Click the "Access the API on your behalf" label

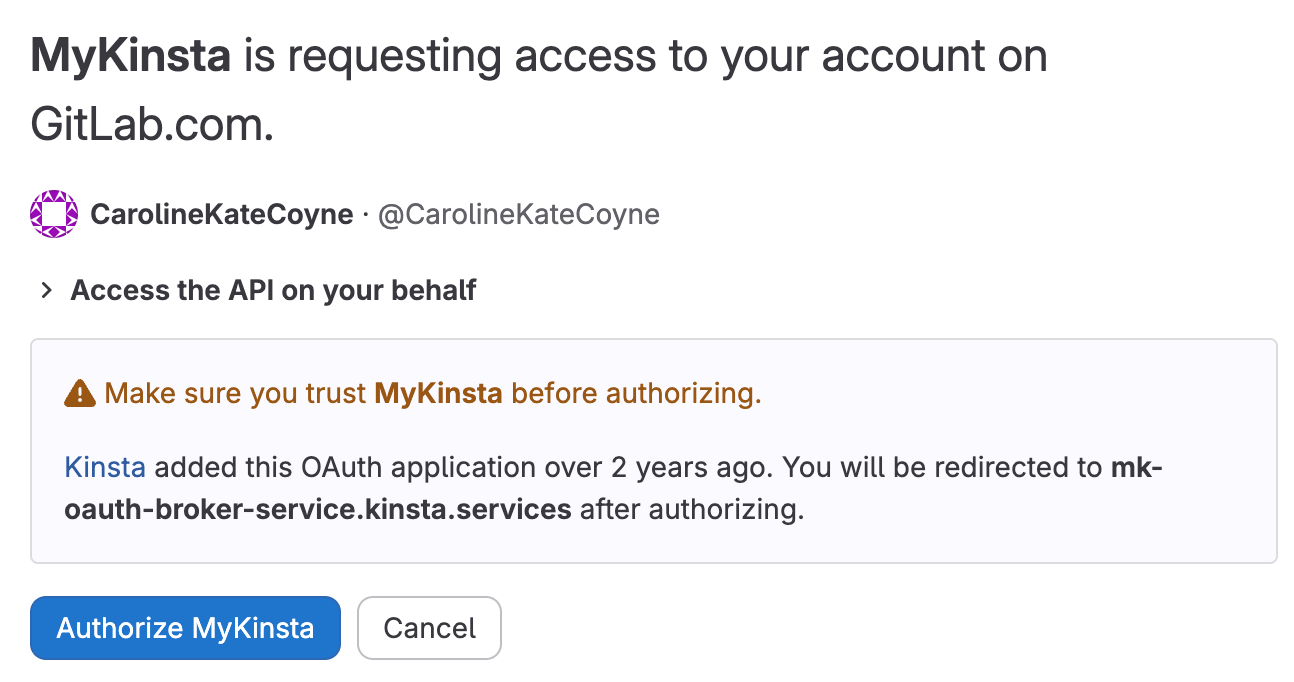pyautogui.click(x=273, y=291)
